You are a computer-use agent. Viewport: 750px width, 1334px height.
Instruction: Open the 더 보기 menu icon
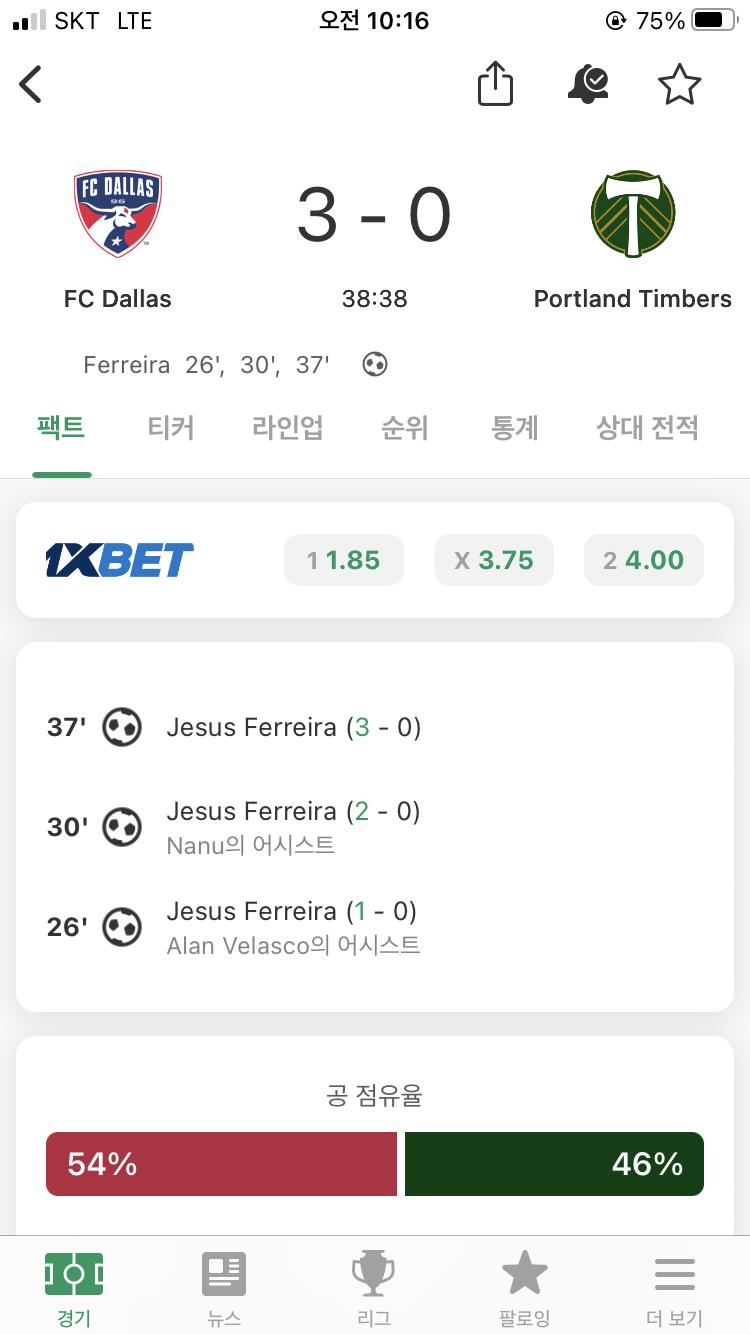(x=675, y=1275)
